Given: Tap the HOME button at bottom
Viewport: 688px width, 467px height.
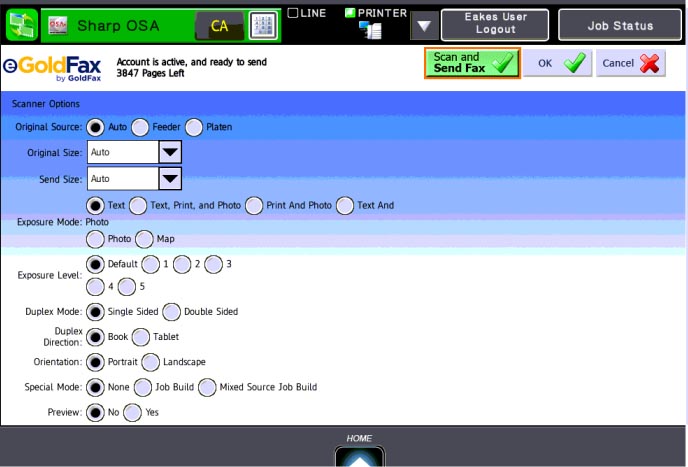Looking at the screenshot, I should pos(360,456).
